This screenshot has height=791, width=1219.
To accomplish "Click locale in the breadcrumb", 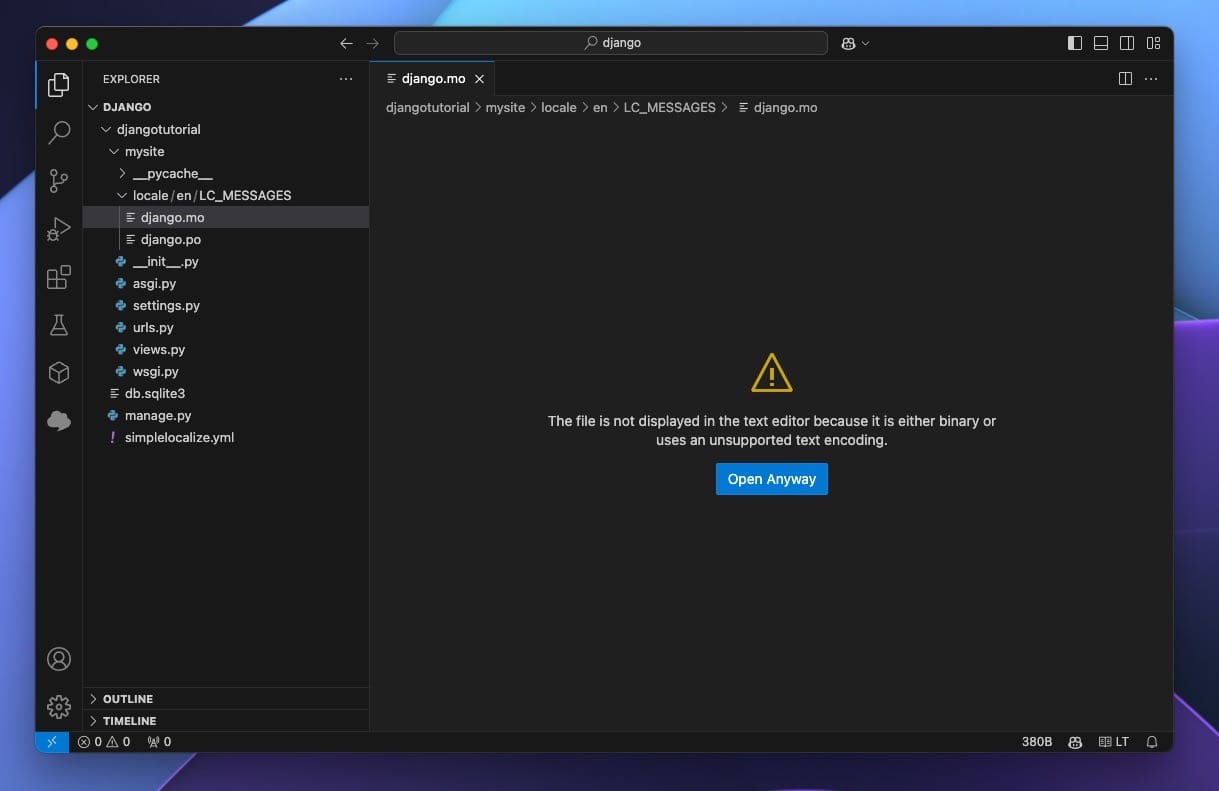I will point(559,107).
